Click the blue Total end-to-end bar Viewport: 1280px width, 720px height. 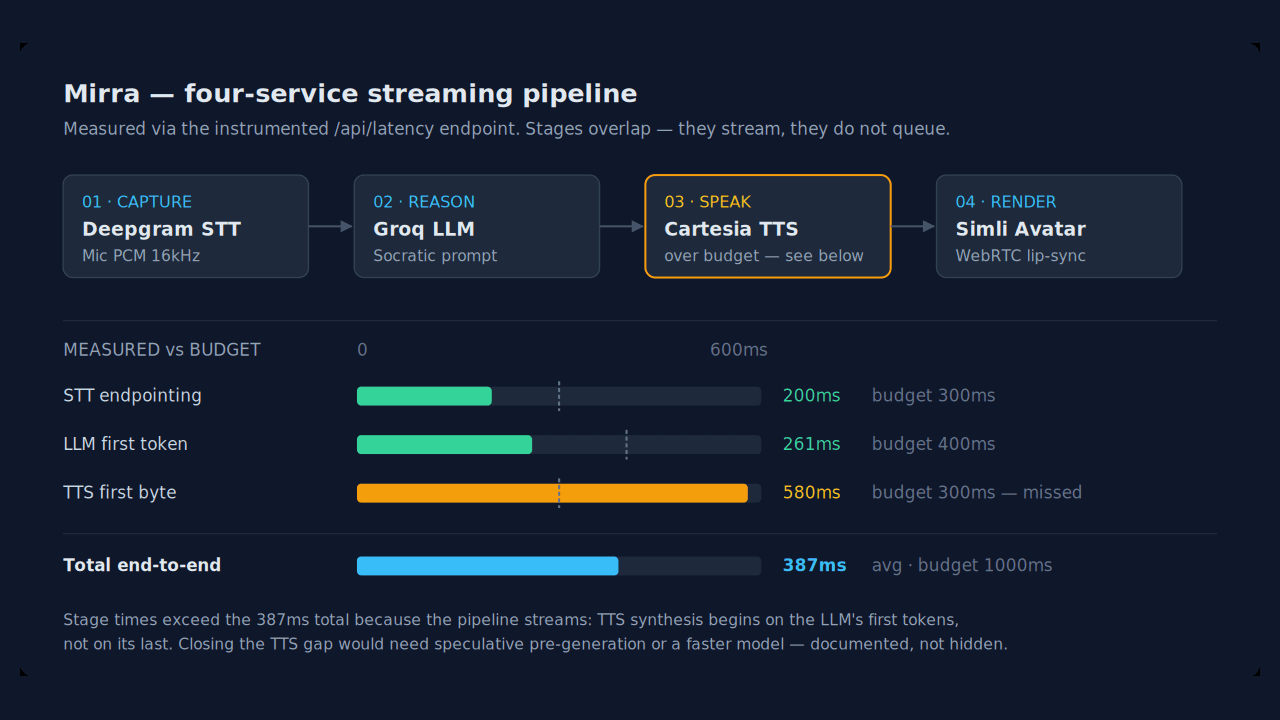point(487,566)
